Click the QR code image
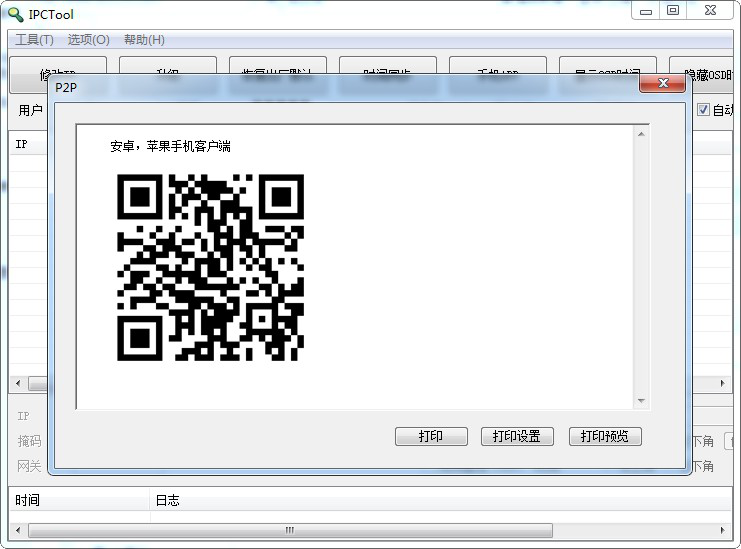Screen dimensions: 741x549 pos(210,267)
